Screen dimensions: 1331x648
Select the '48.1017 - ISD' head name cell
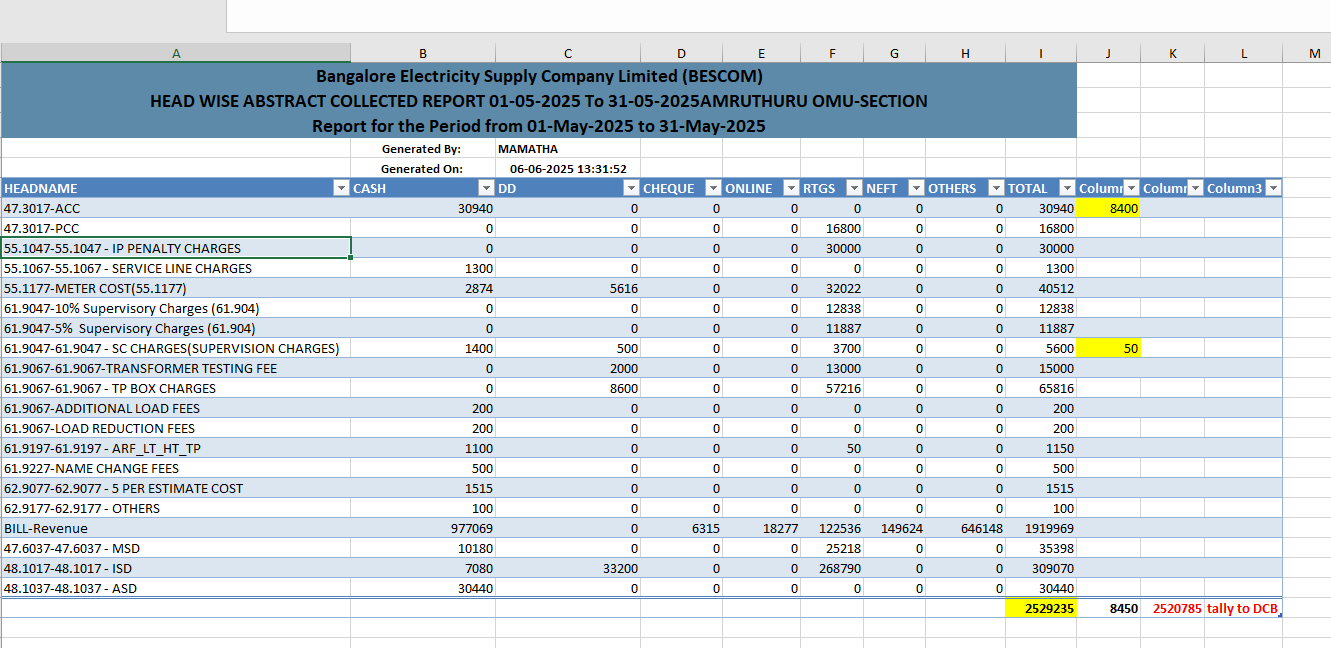176,568
